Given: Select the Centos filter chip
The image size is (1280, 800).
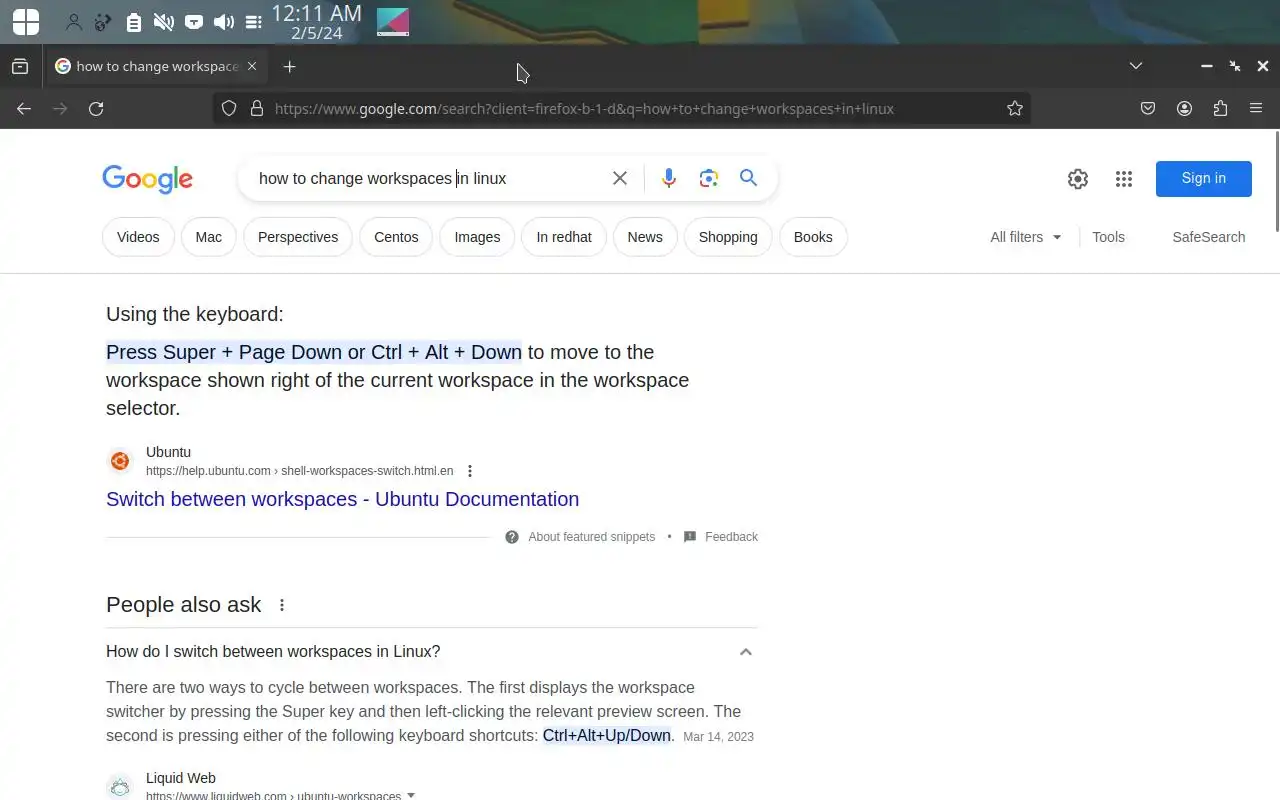Looking at the screenshot, I should (396, 237).
